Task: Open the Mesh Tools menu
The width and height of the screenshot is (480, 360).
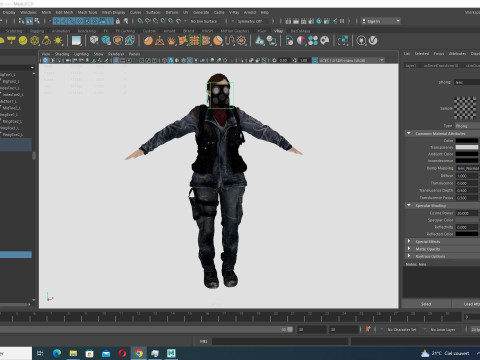Action: point(87,12)
